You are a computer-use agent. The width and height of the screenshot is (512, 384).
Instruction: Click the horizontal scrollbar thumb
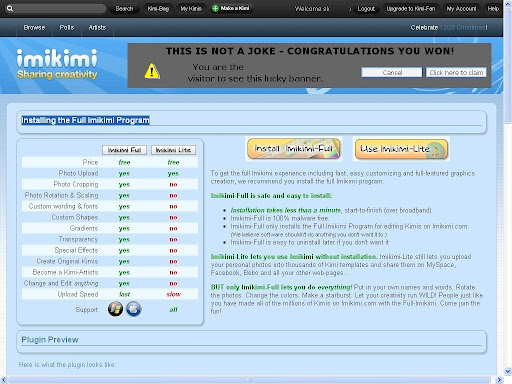tap(249, 380)
